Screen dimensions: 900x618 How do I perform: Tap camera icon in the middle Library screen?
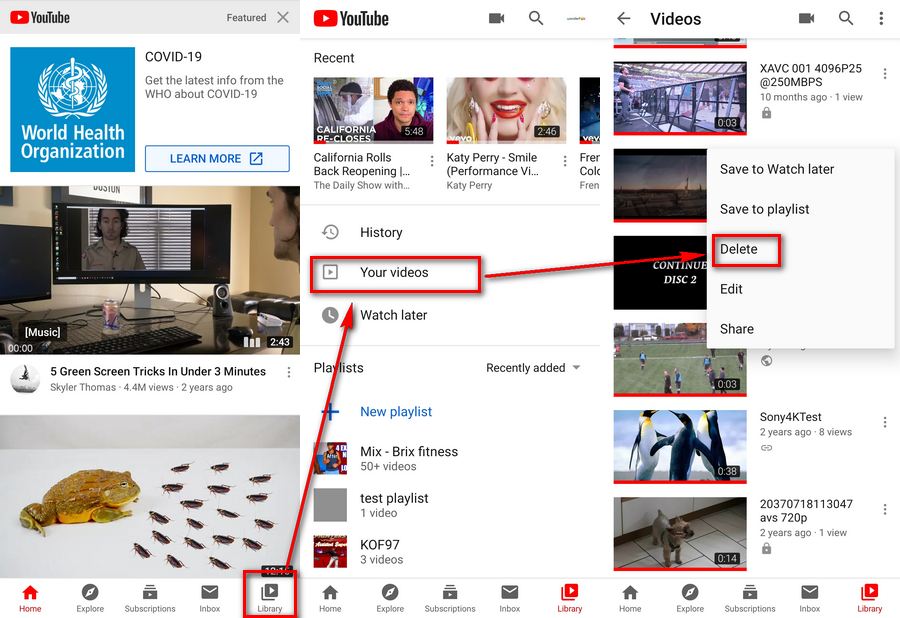tap(496, 18)
